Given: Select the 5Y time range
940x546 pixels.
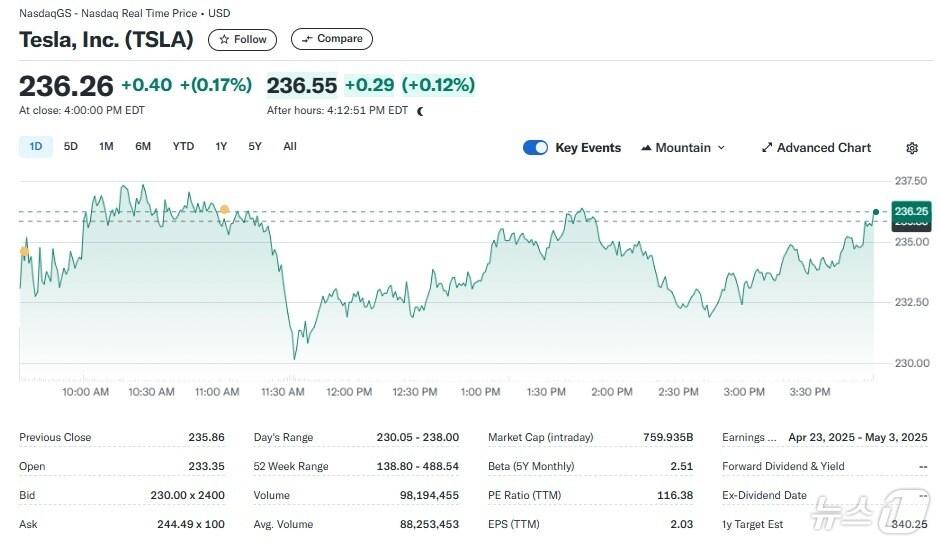Looking at the screenshot, I should (x=255, y=147).
